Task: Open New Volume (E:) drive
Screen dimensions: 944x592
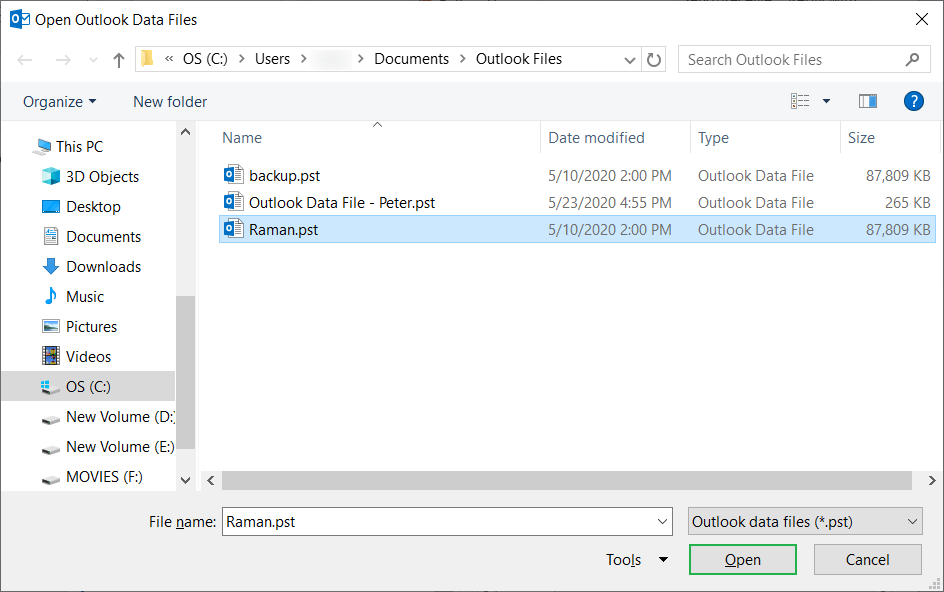Action: coord(120,447)
